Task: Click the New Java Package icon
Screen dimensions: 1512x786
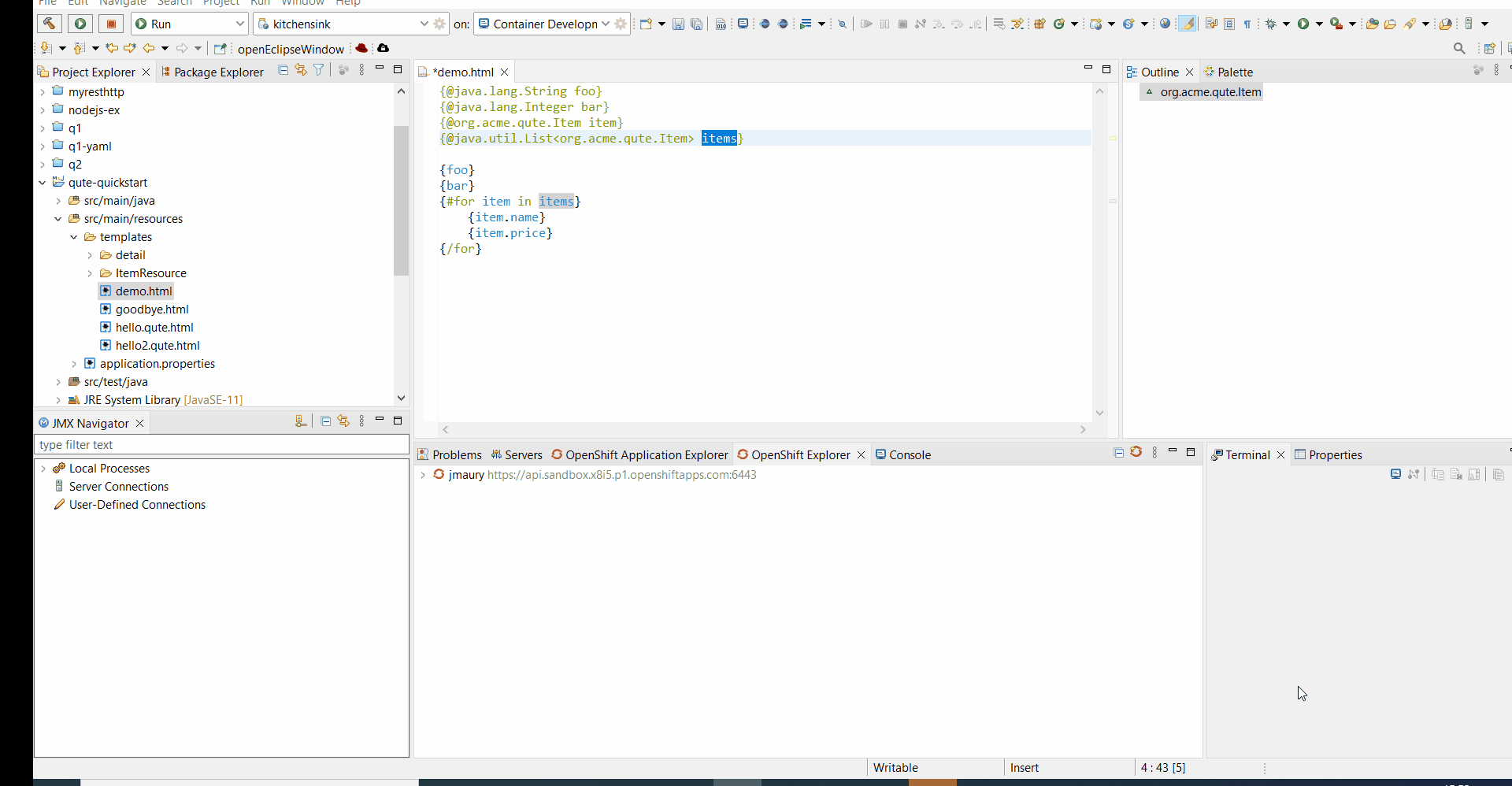Action: point(1039,24)
